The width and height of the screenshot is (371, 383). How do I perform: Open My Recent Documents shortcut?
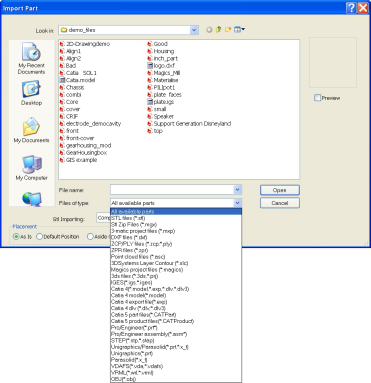[x=31, y=58]
